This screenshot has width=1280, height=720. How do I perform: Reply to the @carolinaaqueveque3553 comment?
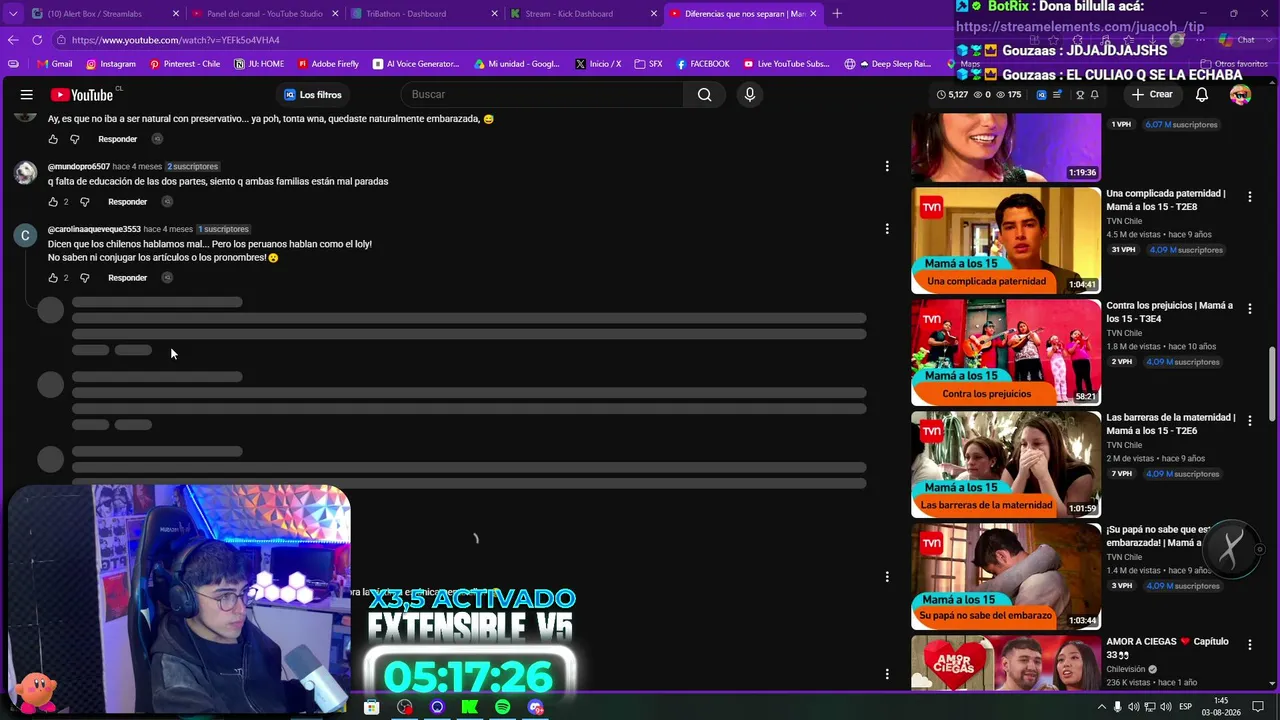tap(127, 278)
